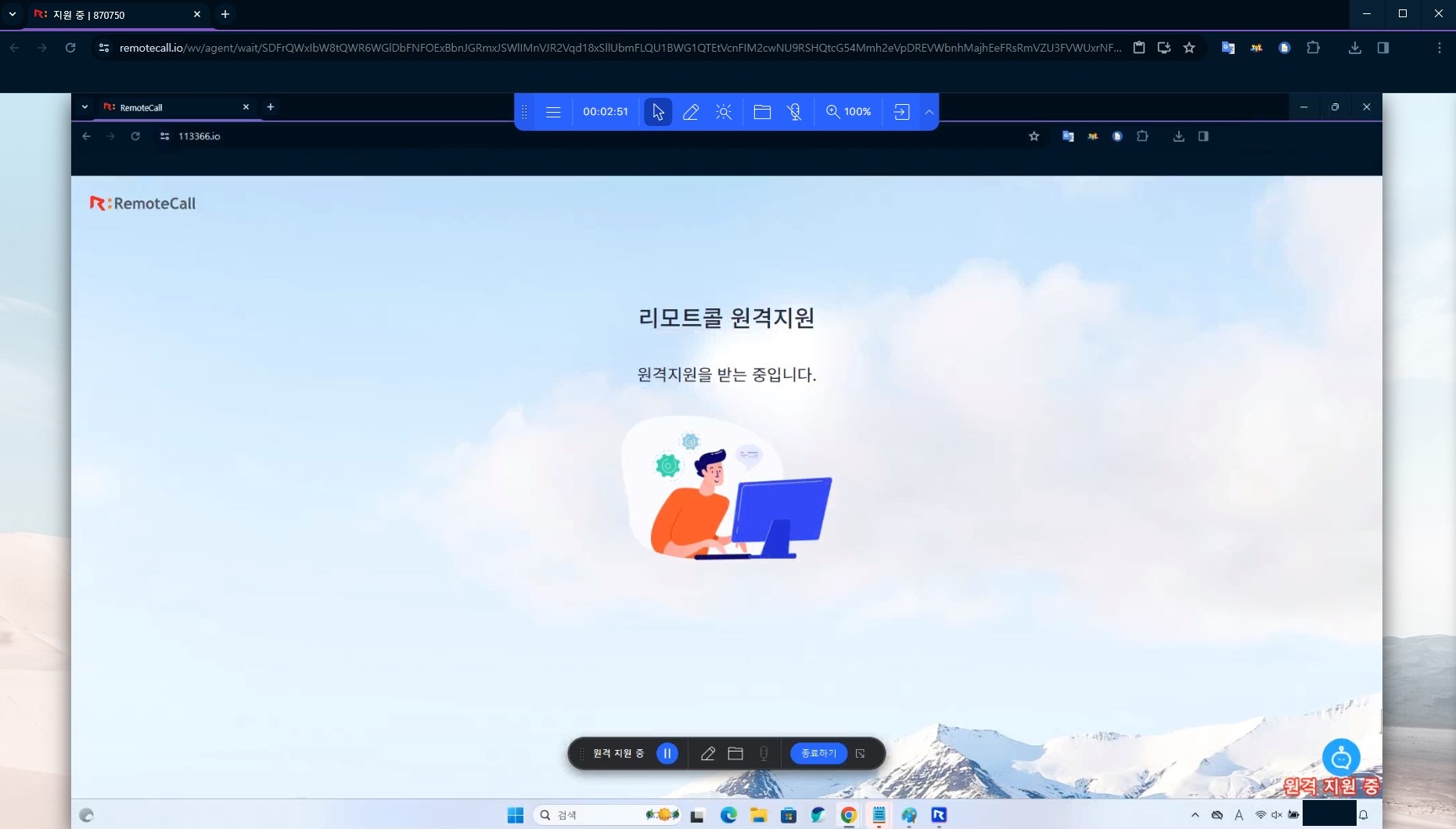Collapse the agent toolbar with the chevron
The image size is (1456, 829).
(929, 111)
